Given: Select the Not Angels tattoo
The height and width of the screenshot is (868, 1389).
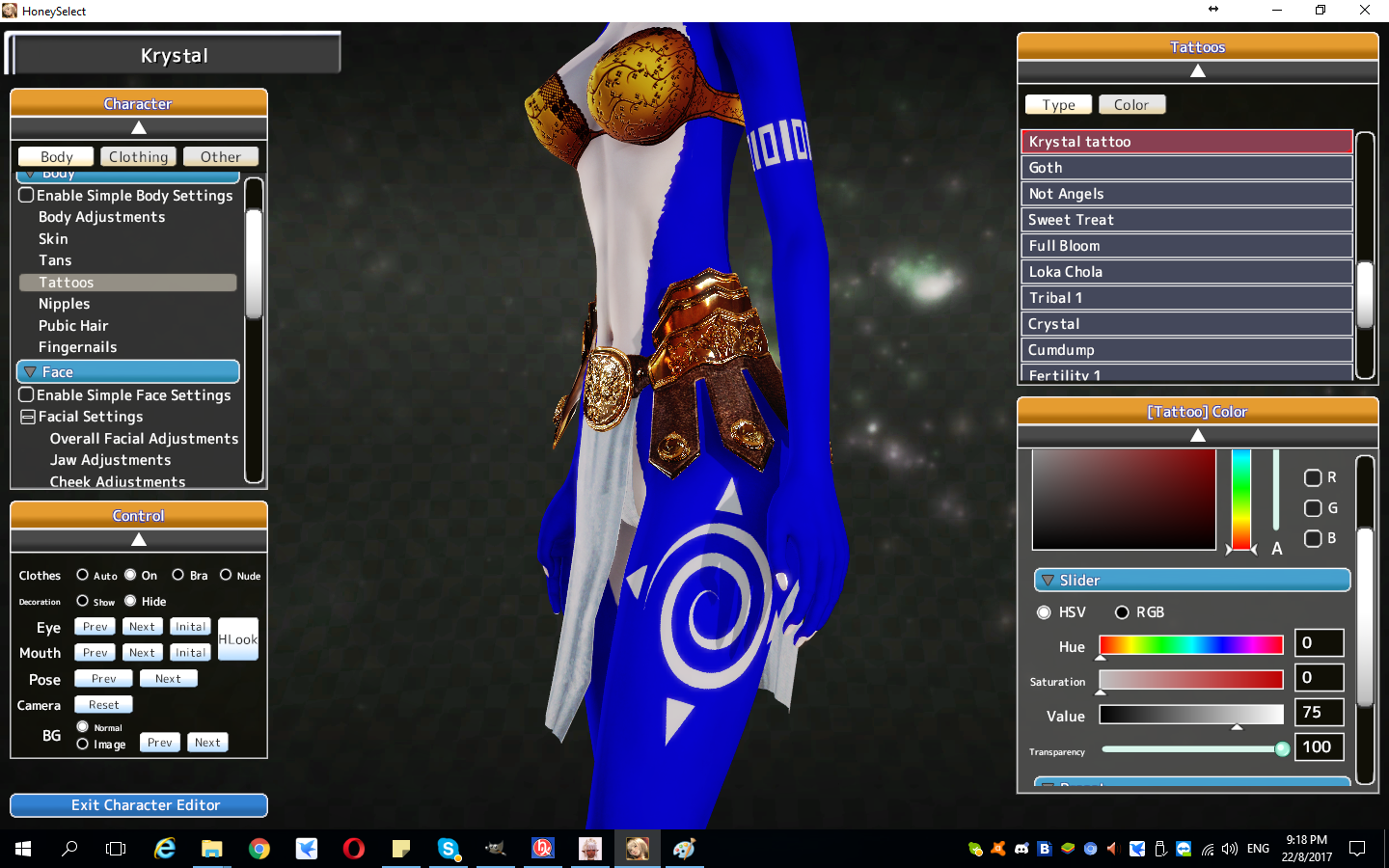Looking at the screenshot, I should click(1186, 194).
